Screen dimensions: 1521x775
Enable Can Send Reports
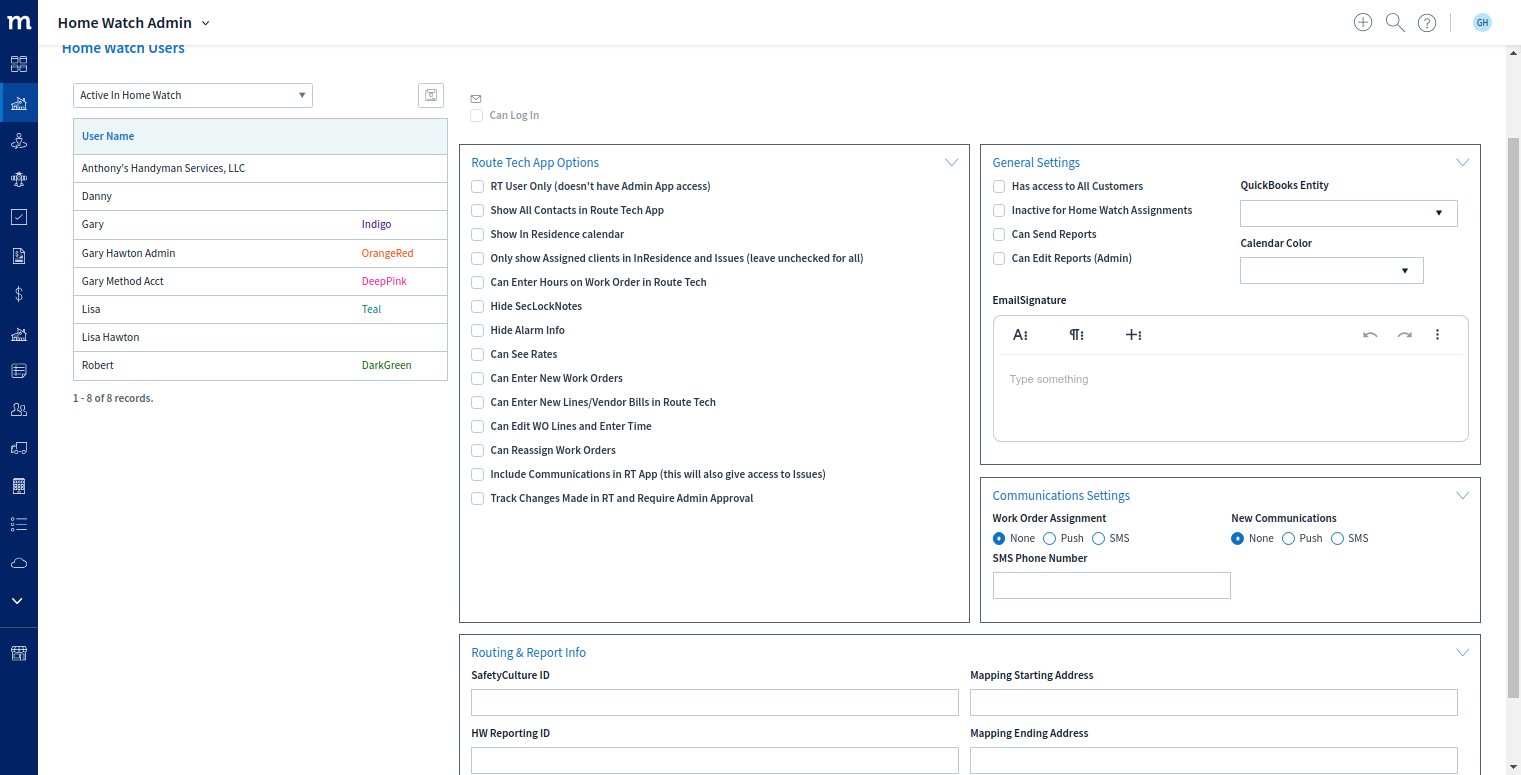(x=999, y=234)
